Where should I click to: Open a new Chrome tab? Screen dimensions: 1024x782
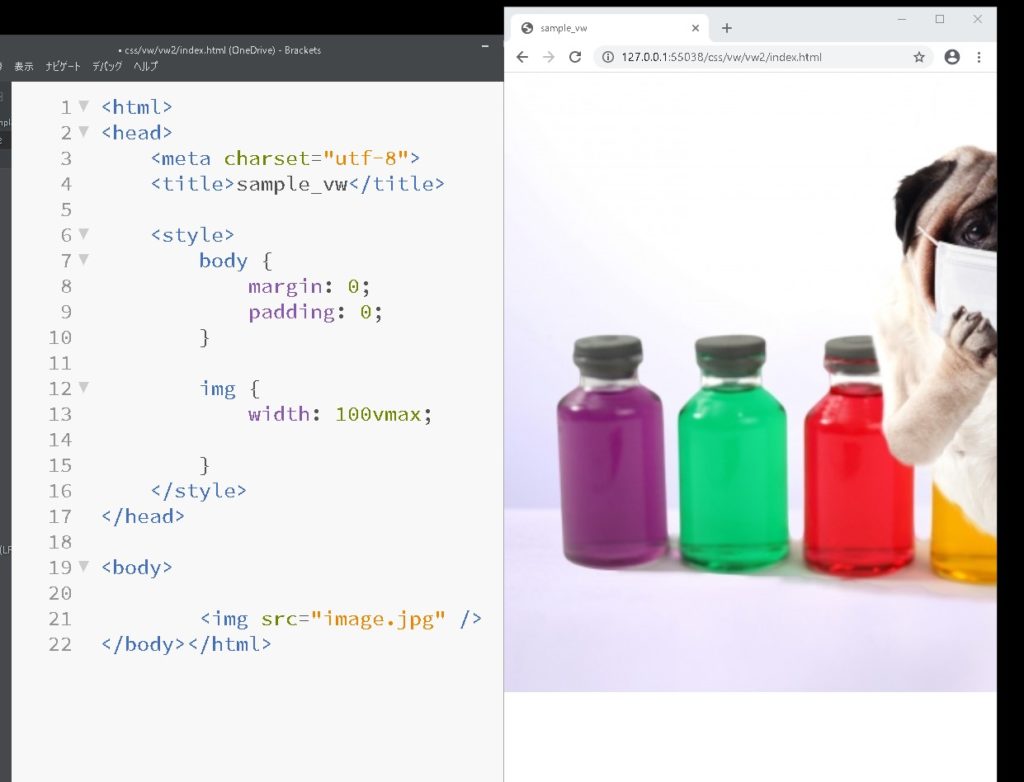[727, 28]
